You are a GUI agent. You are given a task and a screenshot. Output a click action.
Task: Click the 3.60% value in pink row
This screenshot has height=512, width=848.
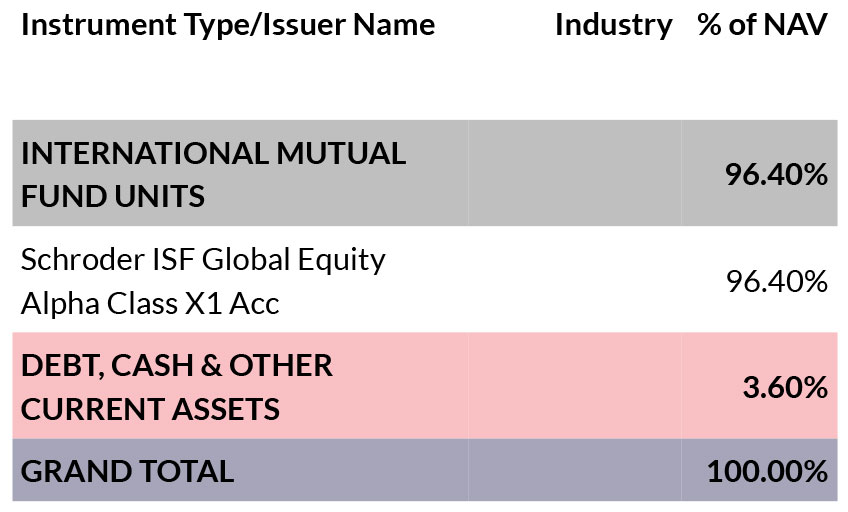[785, 387]
